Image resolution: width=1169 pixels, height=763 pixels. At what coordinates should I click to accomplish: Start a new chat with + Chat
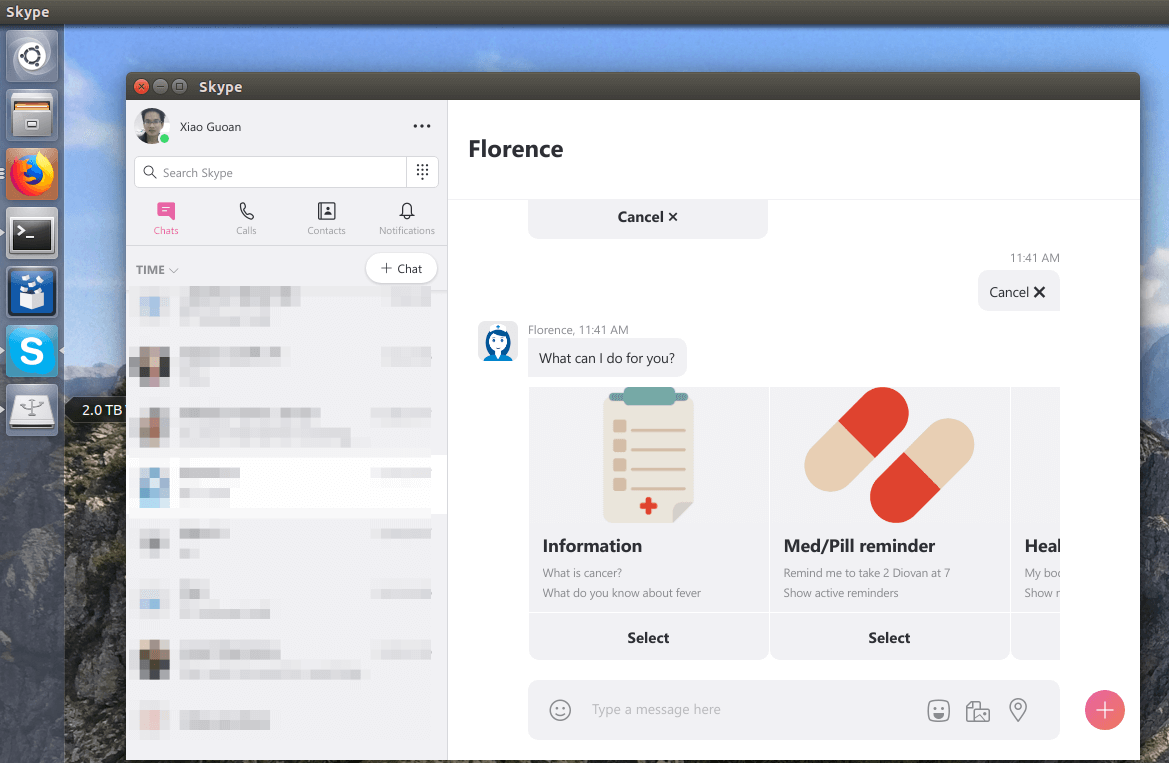coord(401,269)
